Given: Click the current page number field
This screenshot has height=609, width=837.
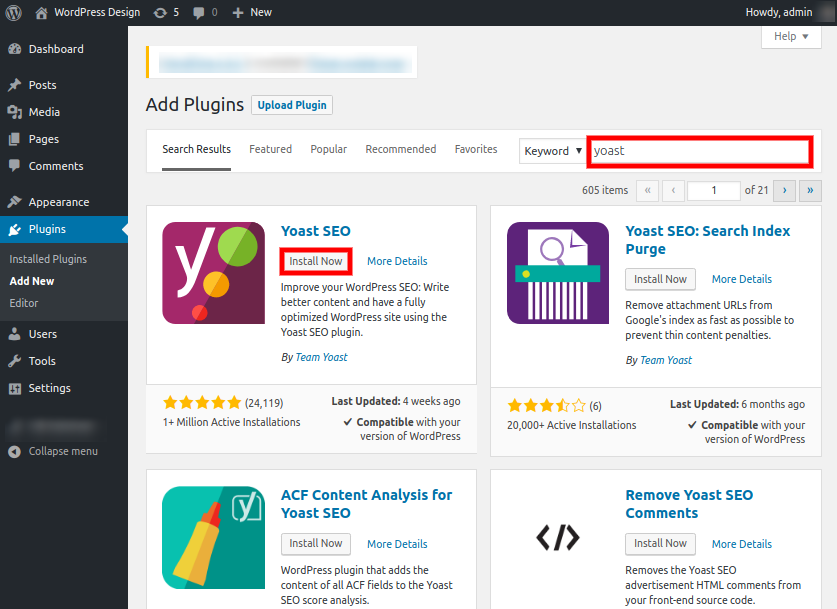Looking at the screenshot, I should (714, 191).
